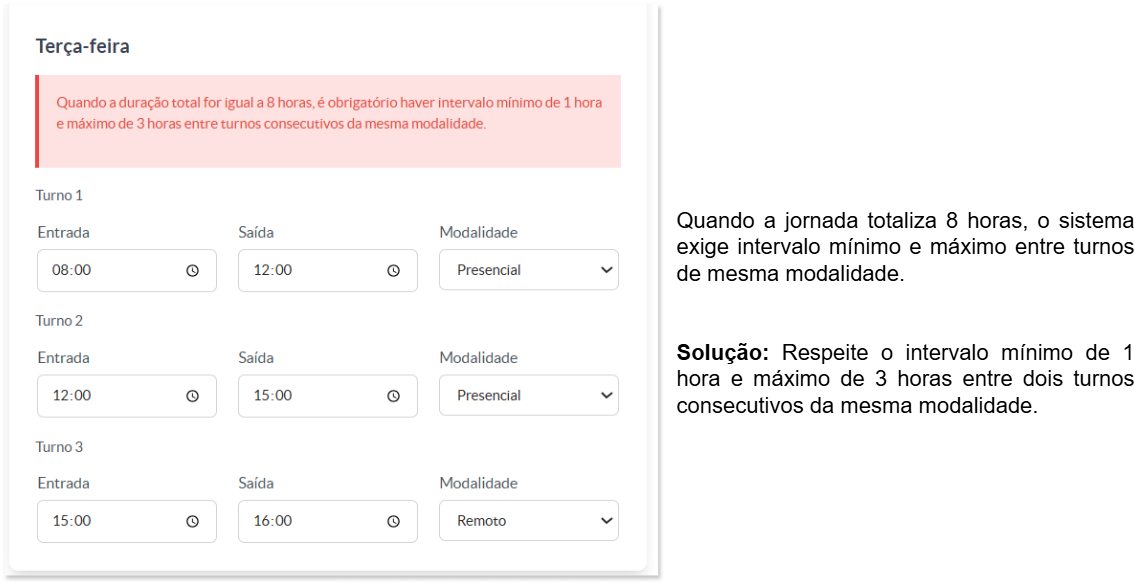Click chevron arrow of Turno 1 Modalidade
This screenshot has height=583, width=1134.
coord(606,270)
